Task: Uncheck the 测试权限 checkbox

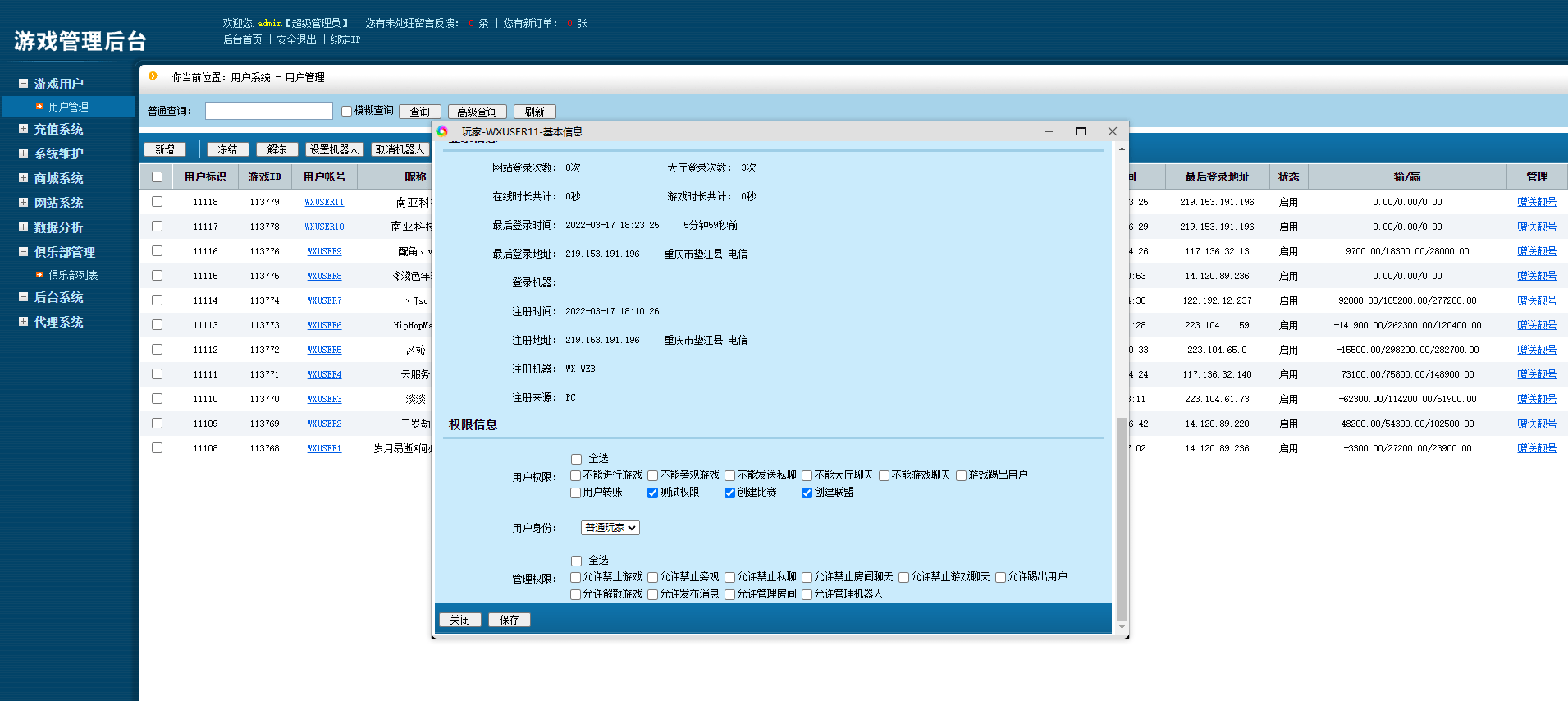Action: [652, 493]
